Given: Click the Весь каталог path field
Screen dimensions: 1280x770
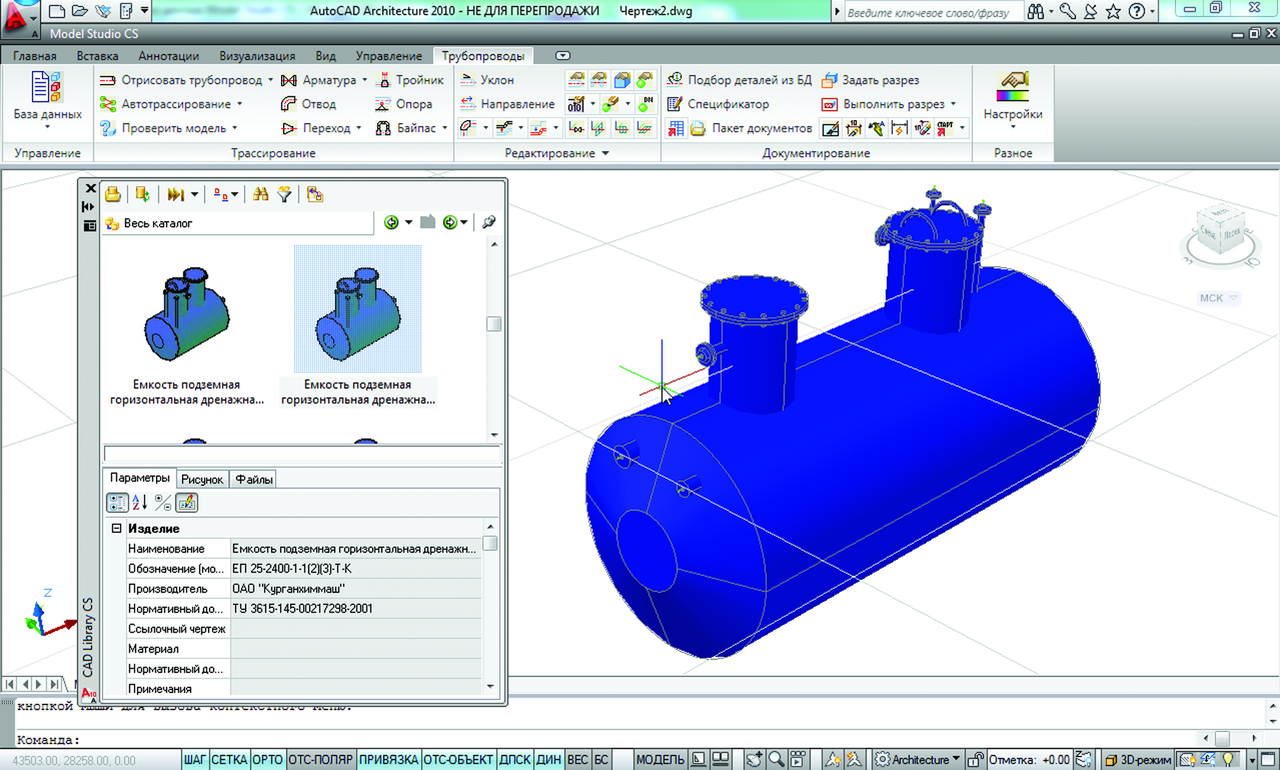Looking at the screenshot, I should 238,223.
